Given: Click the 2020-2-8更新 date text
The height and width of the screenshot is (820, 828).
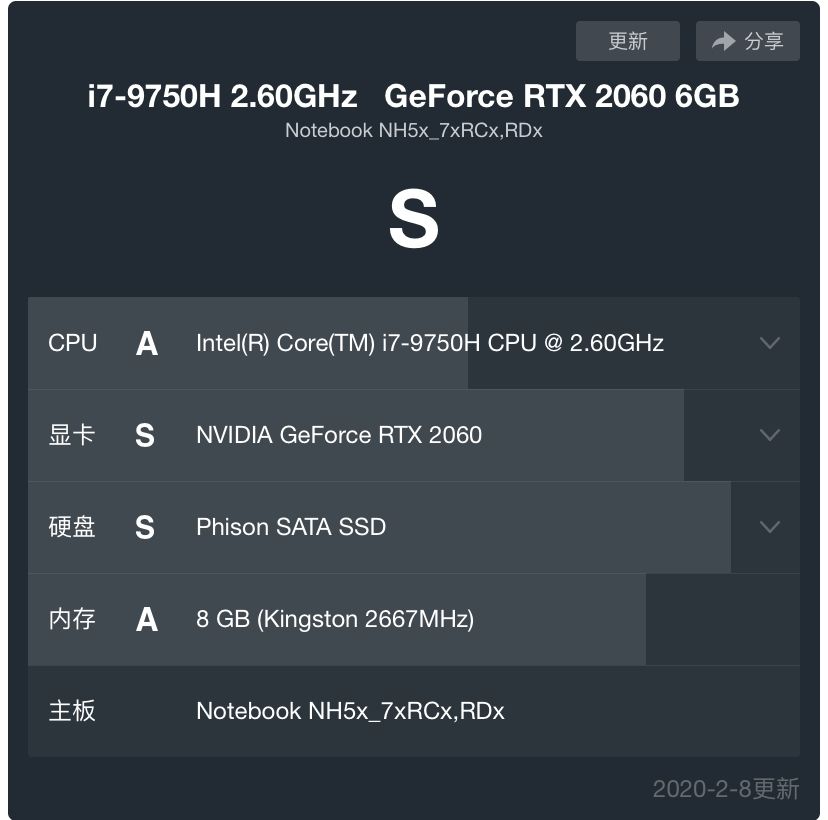Looking at the screenshot, I should 725,789.
